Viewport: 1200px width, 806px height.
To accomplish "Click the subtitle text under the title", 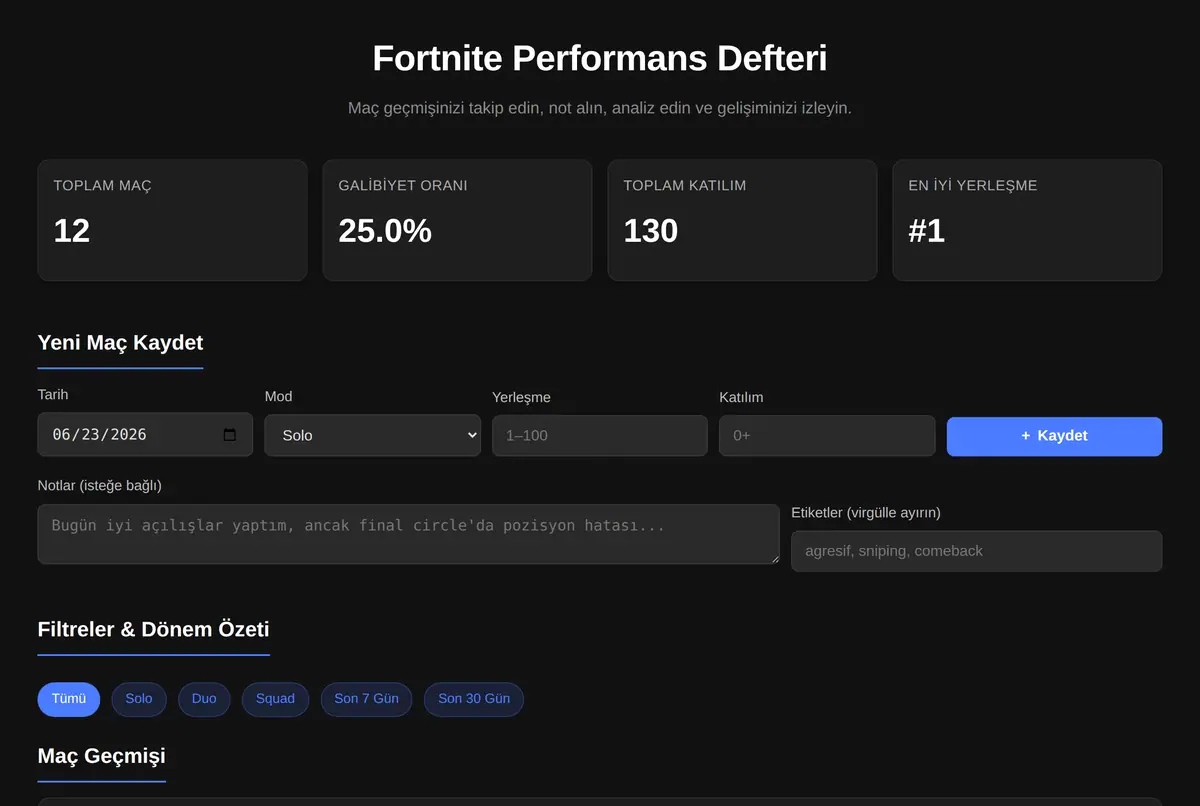I will 600,108.
